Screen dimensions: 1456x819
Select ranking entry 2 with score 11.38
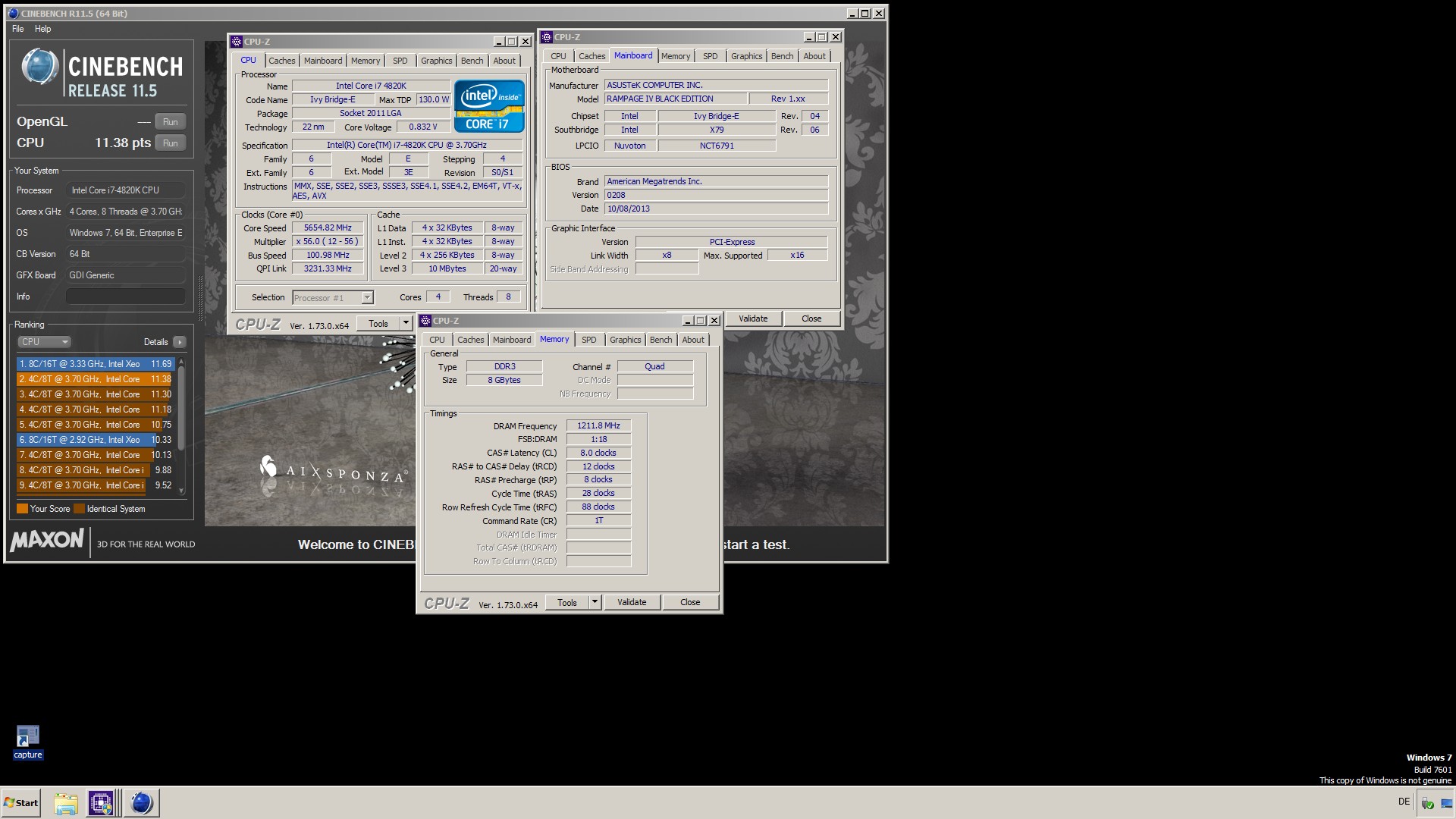click(x=96, y=379)
